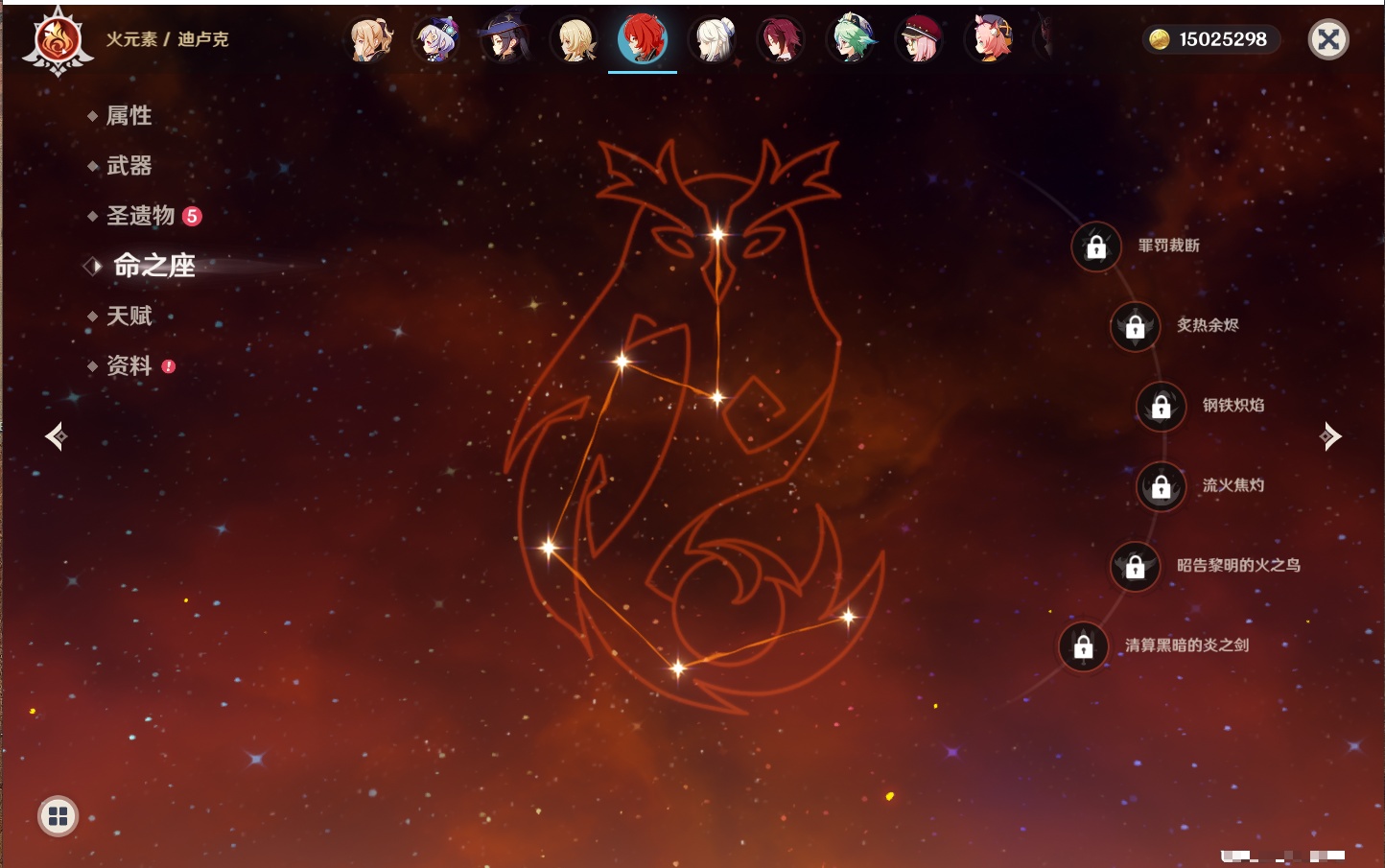Select locked constellation 钢铁炽焰

tap(1162, 406)
